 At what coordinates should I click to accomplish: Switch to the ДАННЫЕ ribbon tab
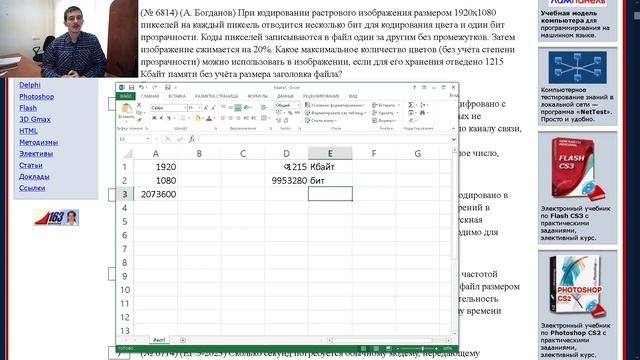point(285,96)
